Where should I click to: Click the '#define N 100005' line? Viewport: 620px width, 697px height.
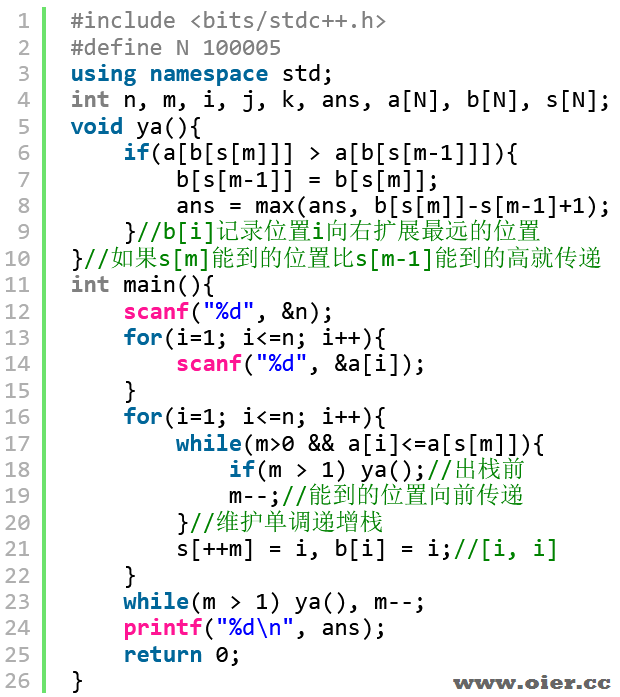pos(176,48)
